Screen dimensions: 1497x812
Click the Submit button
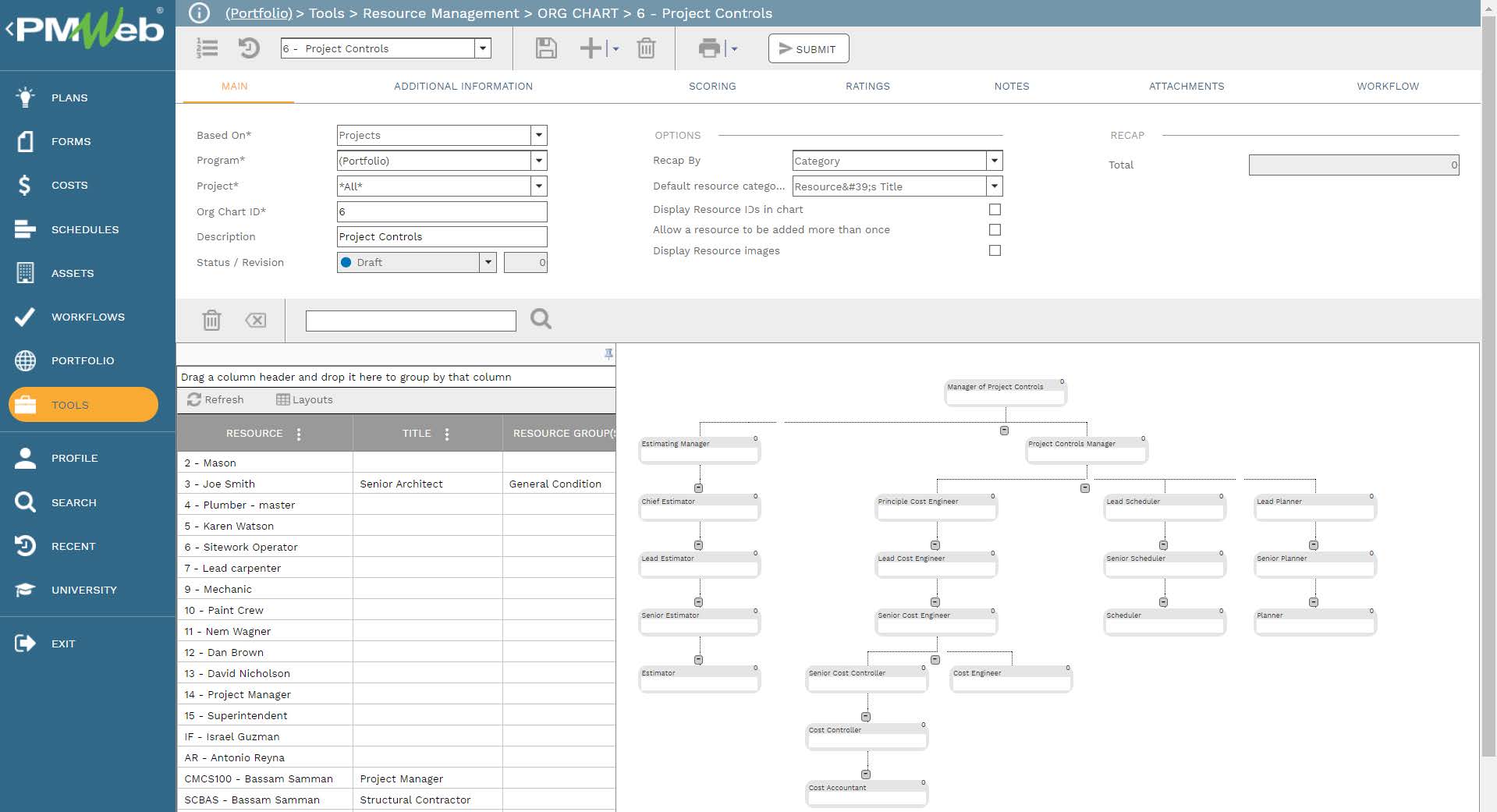[808, 48]
